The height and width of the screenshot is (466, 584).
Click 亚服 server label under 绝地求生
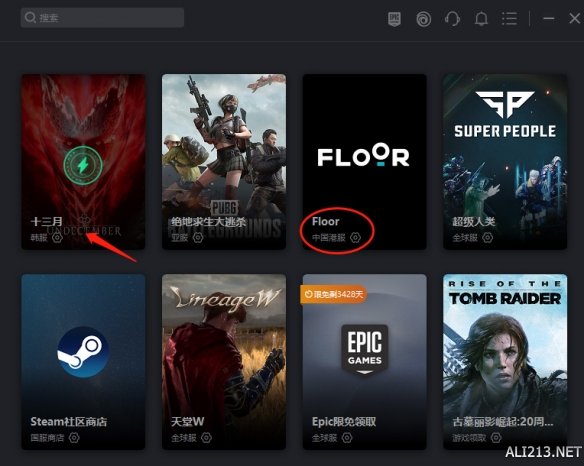point(180,237)
